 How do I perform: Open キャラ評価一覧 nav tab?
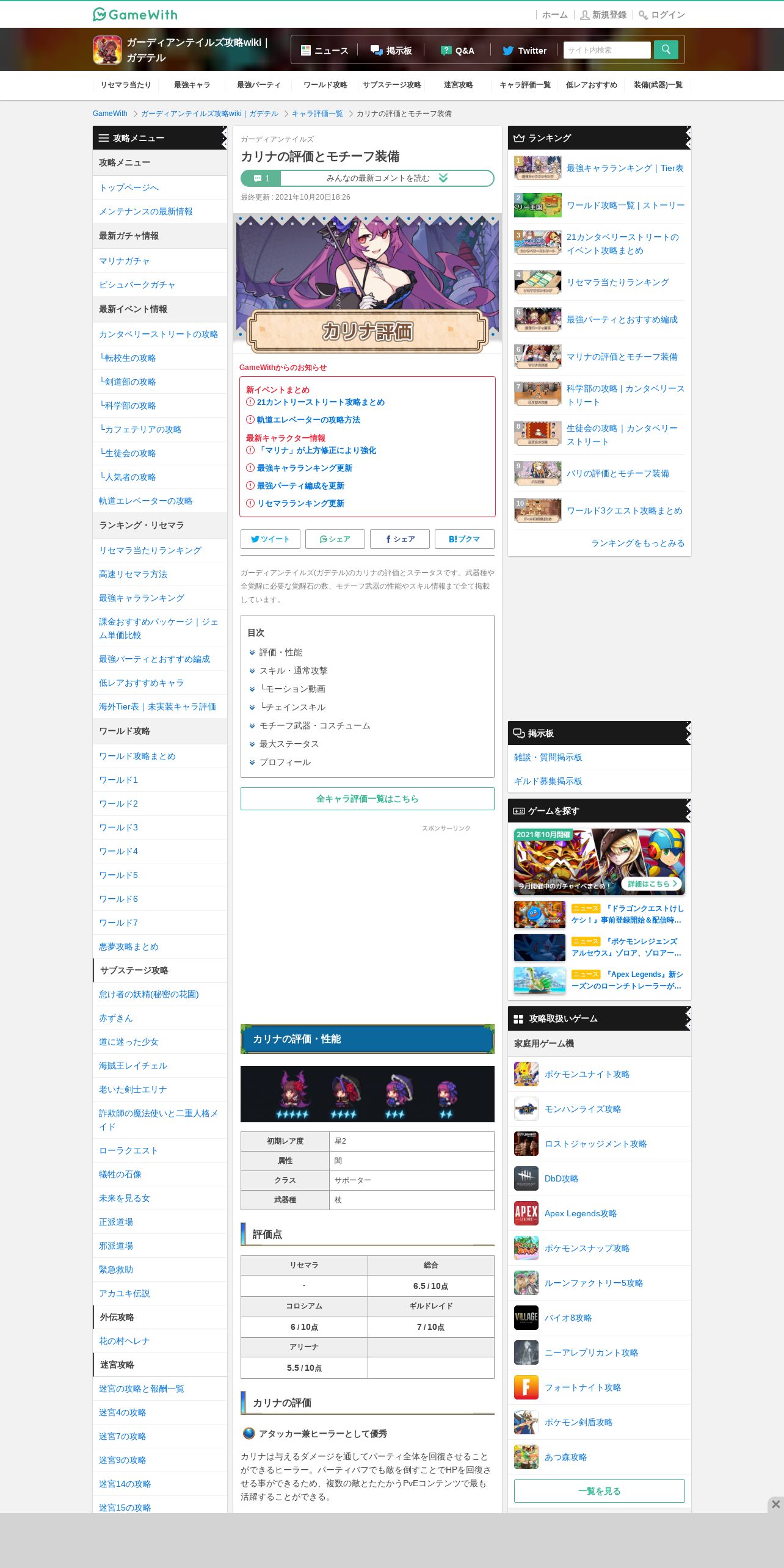click(525, 85)
